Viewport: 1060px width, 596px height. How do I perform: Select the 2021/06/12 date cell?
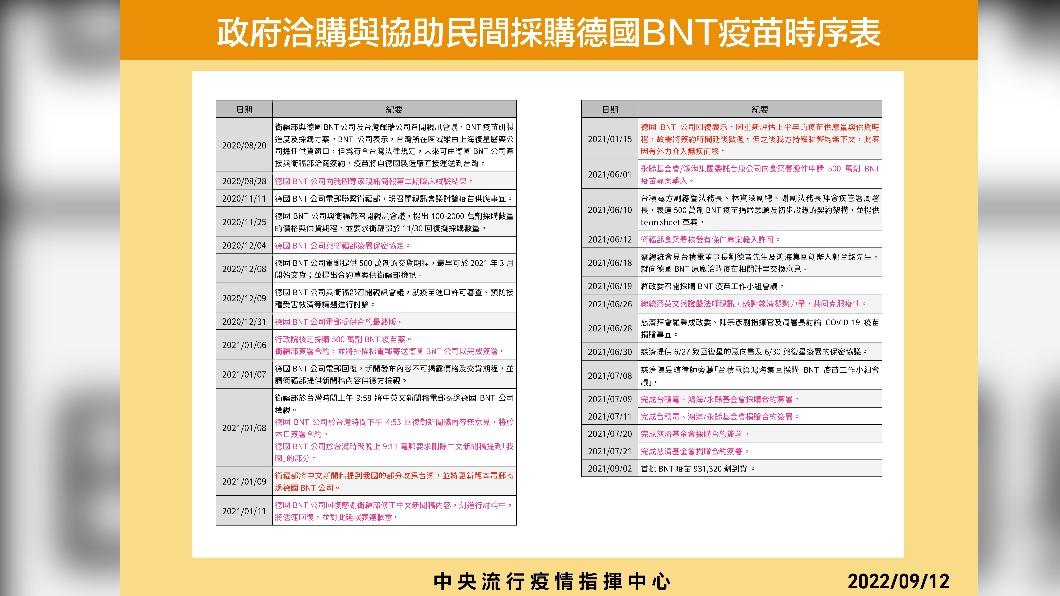[609, 239]
